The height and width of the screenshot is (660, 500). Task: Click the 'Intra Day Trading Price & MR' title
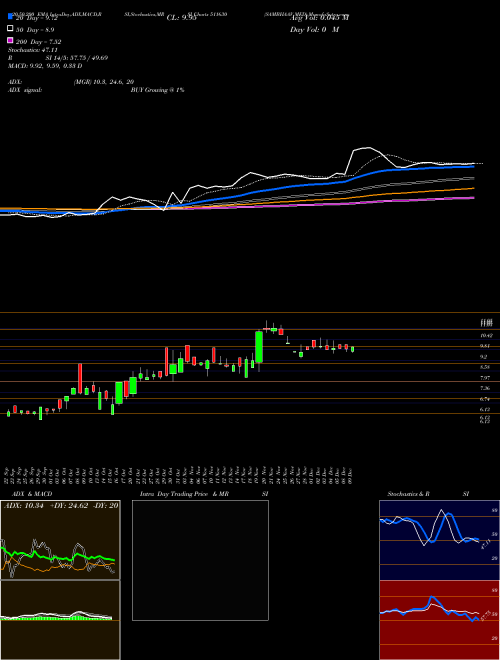coord(184,494)
